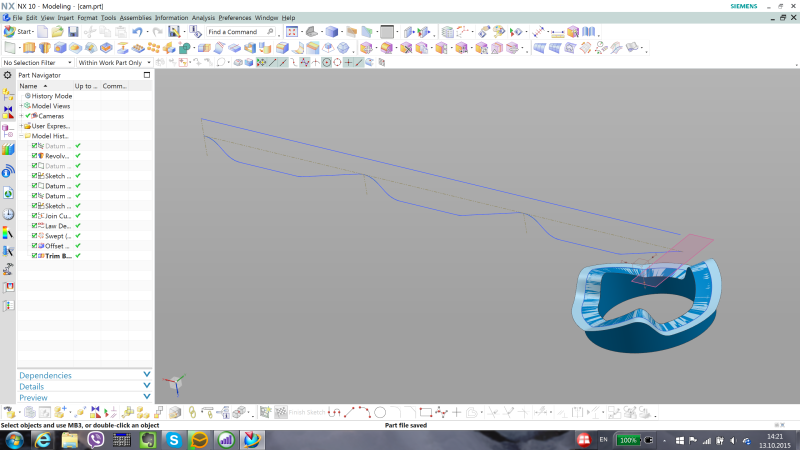Click the Profile tool in the sketch toolbar
This screenshot has height=450, width=800.
click(334, 412)
